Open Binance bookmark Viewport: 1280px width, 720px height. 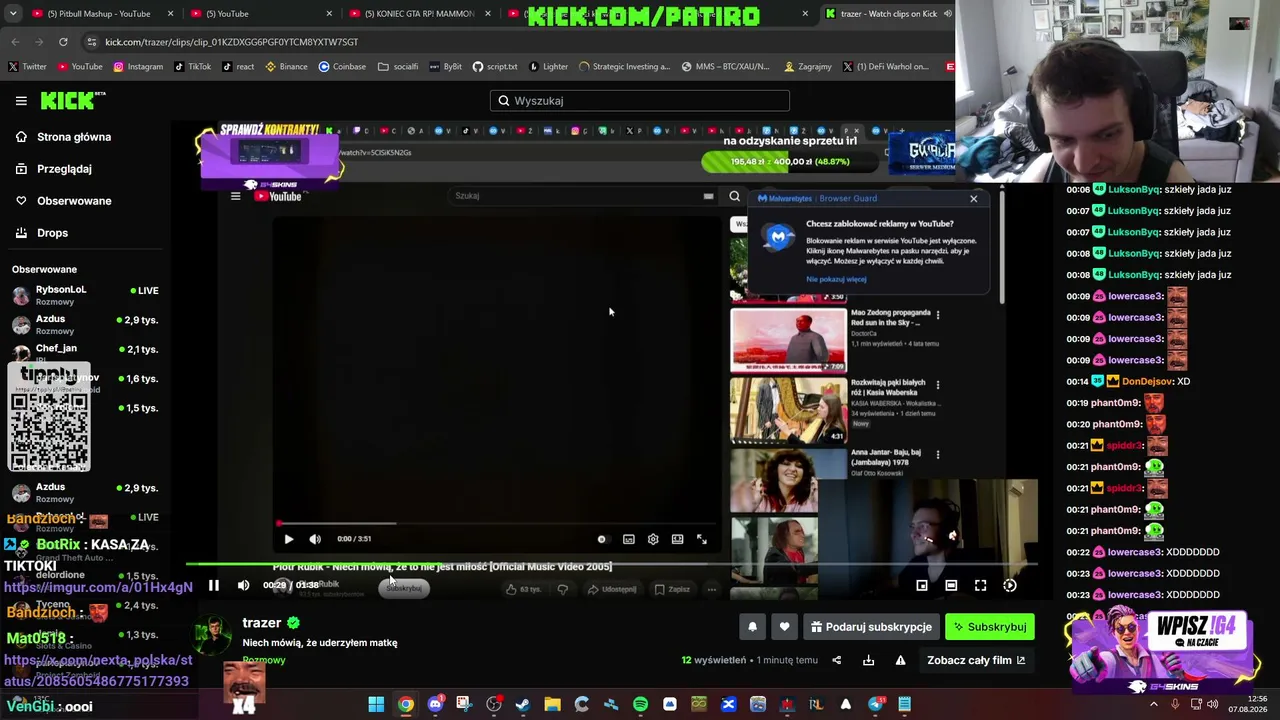286,67
